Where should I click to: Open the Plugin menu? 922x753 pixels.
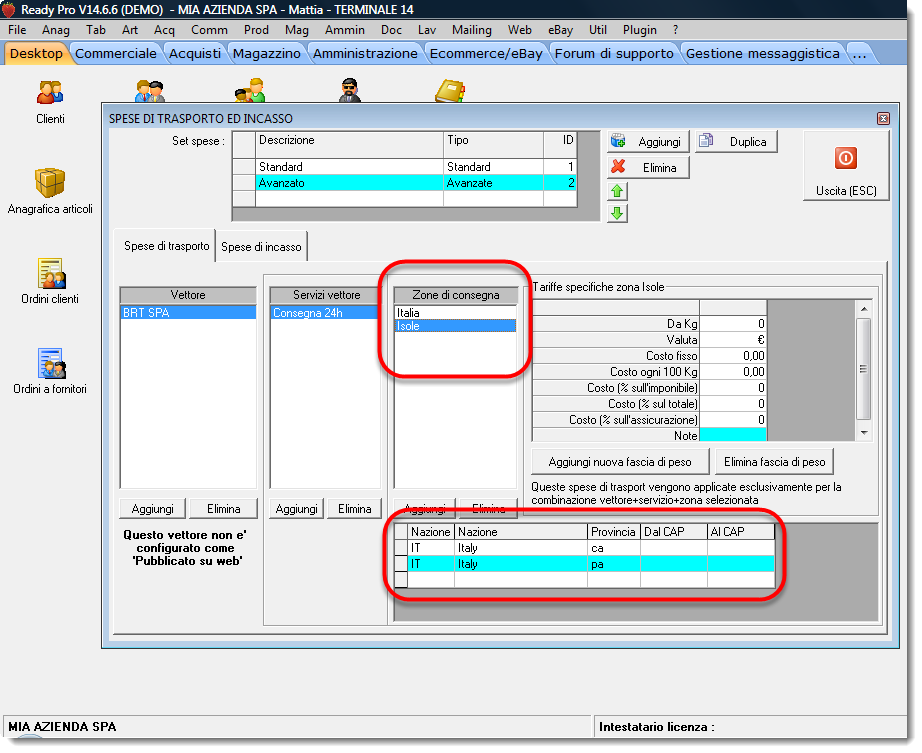[640, 30]
